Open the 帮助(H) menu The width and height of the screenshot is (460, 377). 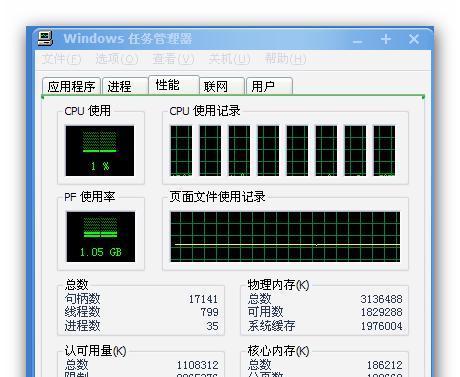[x=285, y=59]
